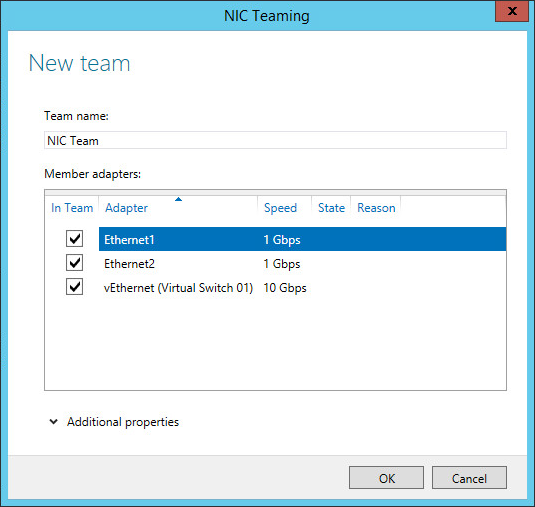This screenshot has height=507, width=535.
Task: Uncheck the Ethernet1 In Team checkbox
Action: click(74, 239)
